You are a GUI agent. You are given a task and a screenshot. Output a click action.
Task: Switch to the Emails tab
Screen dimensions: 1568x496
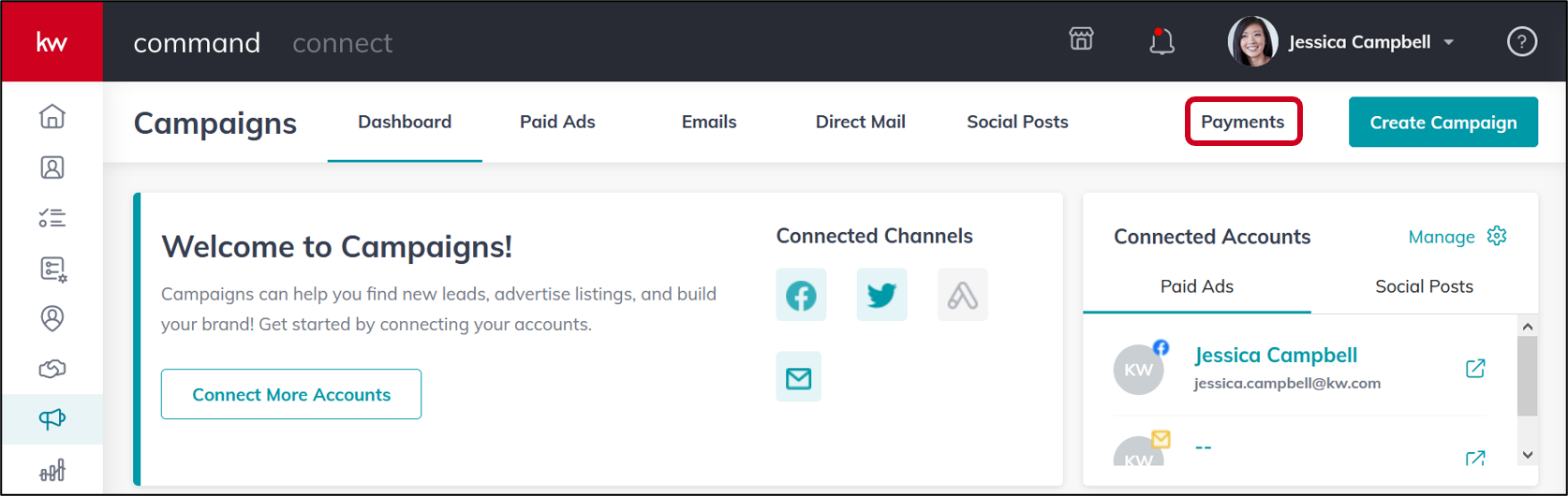click(x=709, y=122)
